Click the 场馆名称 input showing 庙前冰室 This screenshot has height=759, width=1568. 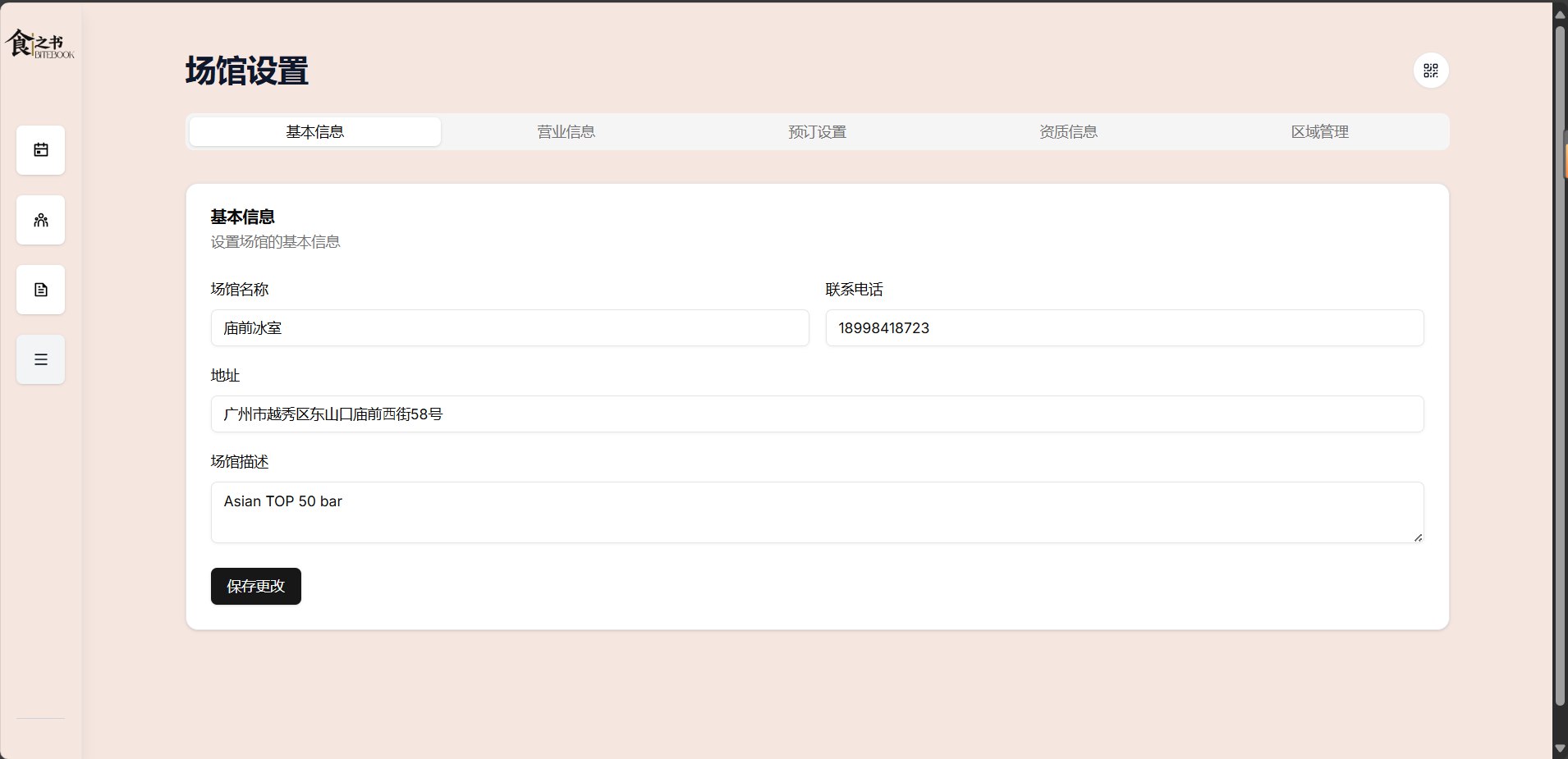coord(509,327)
